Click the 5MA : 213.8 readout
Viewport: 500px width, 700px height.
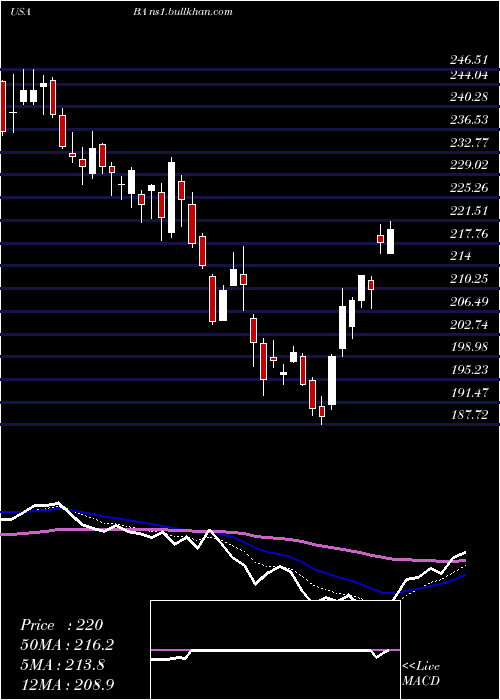(x=62, y=664)
